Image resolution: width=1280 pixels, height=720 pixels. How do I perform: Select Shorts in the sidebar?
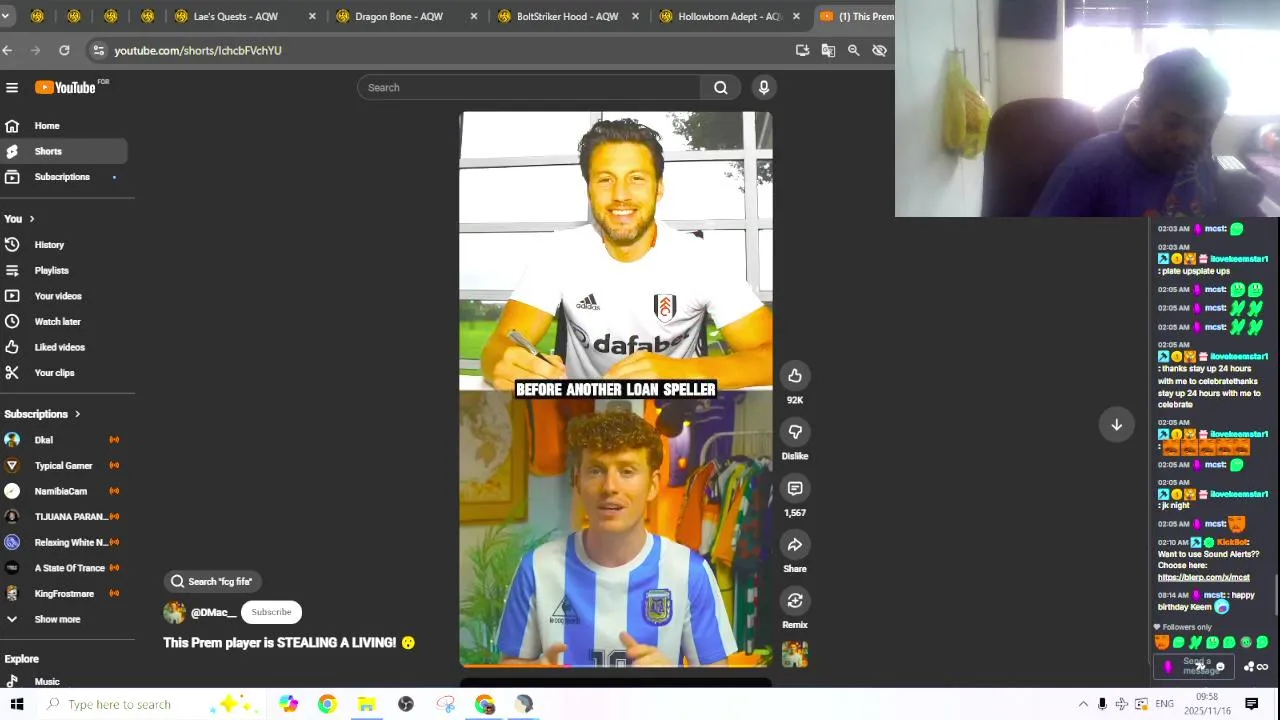63,151
